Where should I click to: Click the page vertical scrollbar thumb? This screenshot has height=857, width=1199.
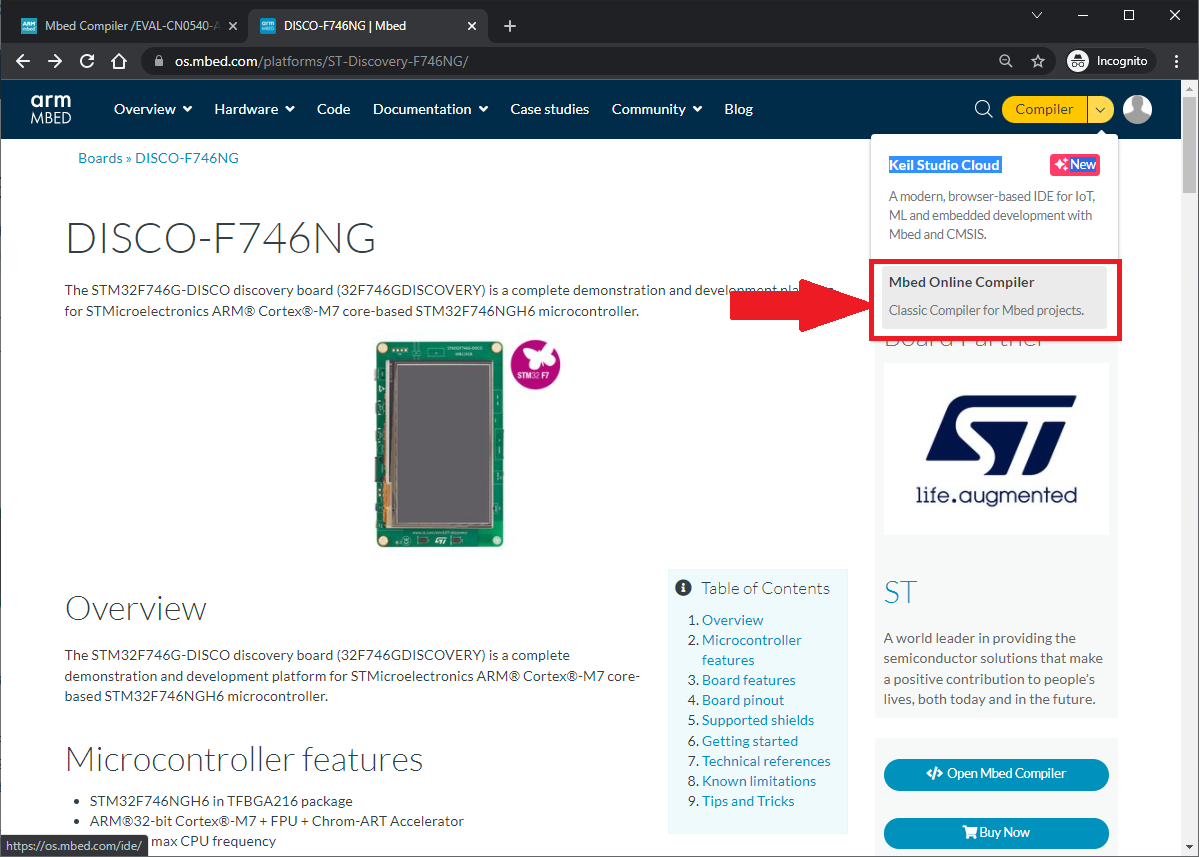coord(1189,144)
